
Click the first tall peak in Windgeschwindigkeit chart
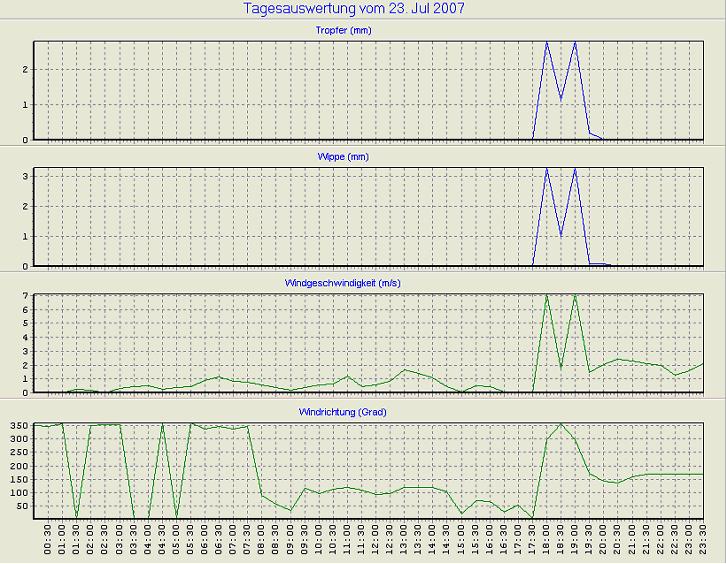(546, 296)
